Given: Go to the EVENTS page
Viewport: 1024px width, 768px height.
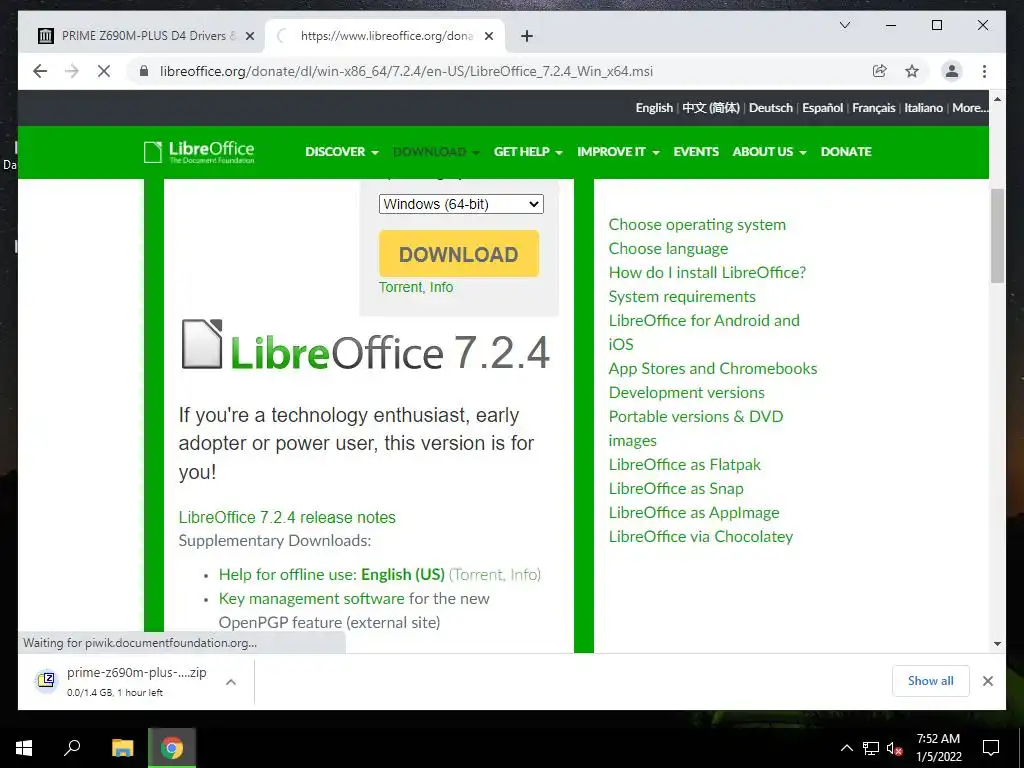Looking at the screenshot, I should [x=696, y=152].
